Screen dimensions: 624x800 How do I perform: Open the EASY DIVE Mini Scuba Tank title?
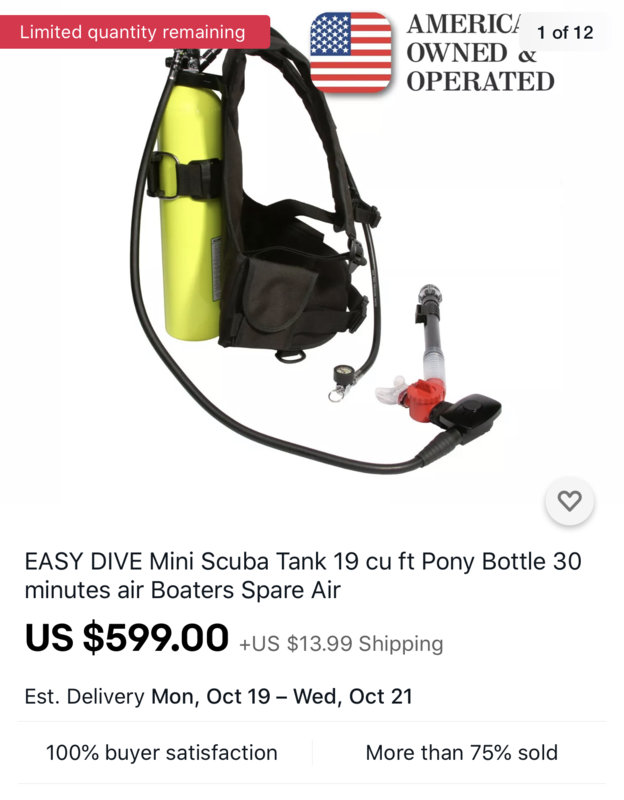pos(303,576)
